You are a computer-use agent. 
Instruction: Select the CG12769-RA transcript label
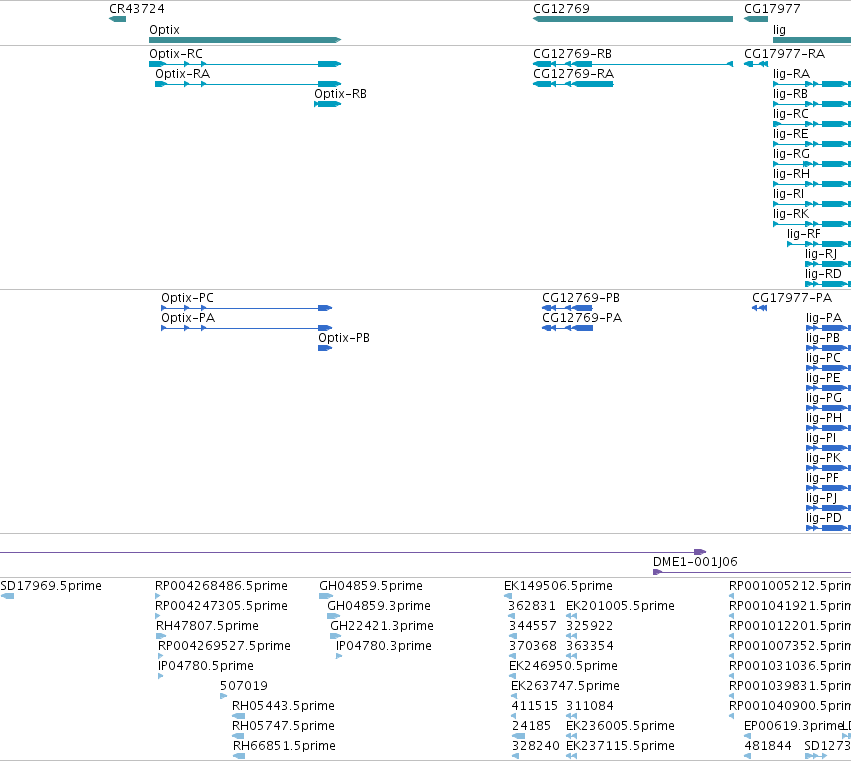[x=573, y=74]
